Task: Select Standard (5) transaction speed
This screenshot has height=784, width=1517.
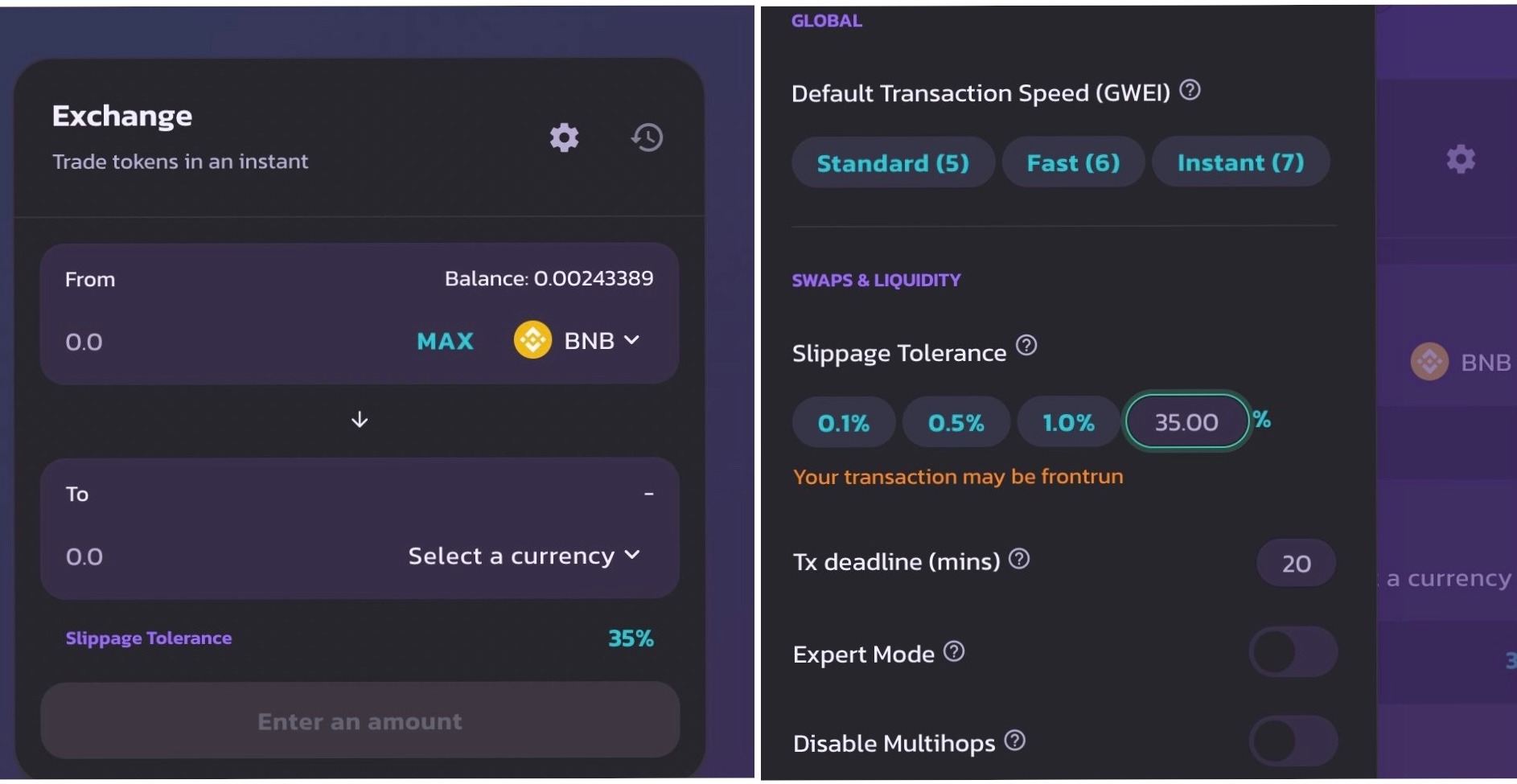Action: tap(893, 162)
